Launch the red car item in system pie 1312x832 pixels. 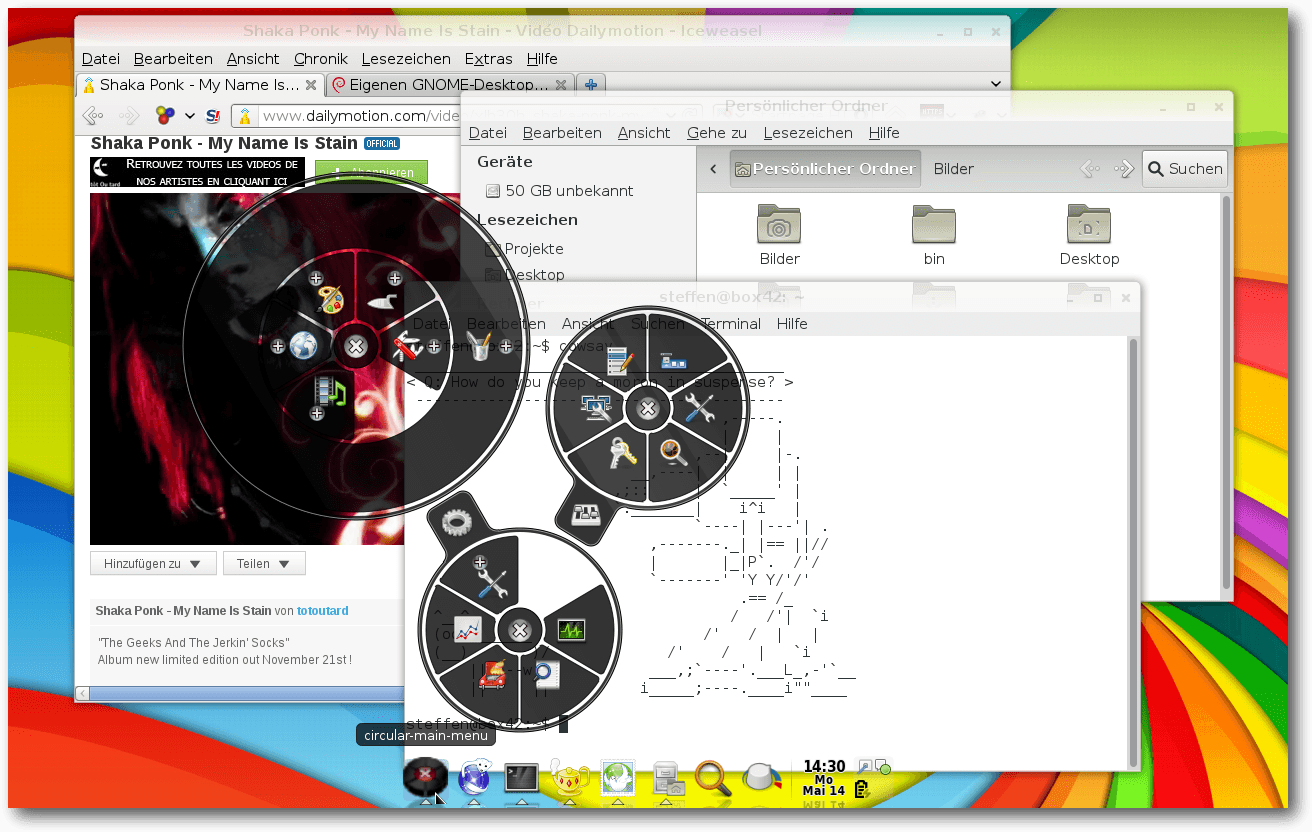tap(492, 677)
